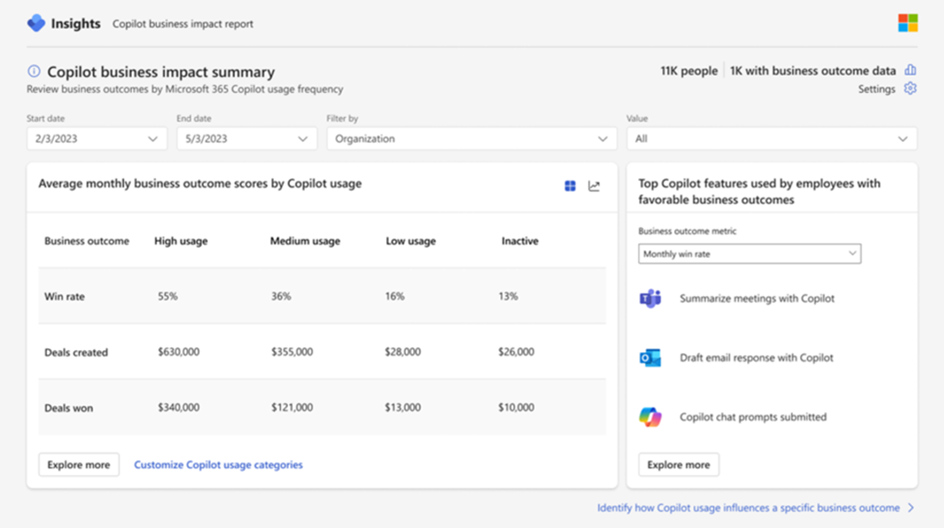The height and width of the screenshot is (528, 944).
Task: Switch to table grid view icon
Action: click(x=570, y=186)
